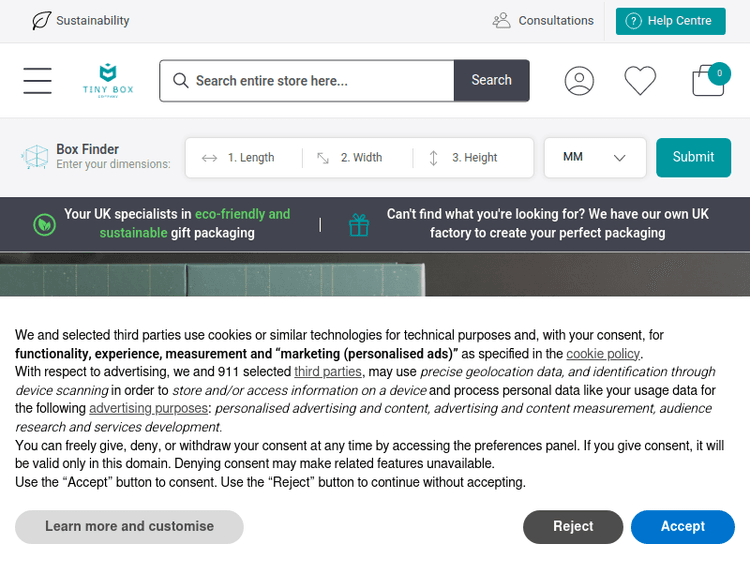This screenshot has height=563, width=750.
Task: Open the shopping basket icon
Action: pos(709,81)
